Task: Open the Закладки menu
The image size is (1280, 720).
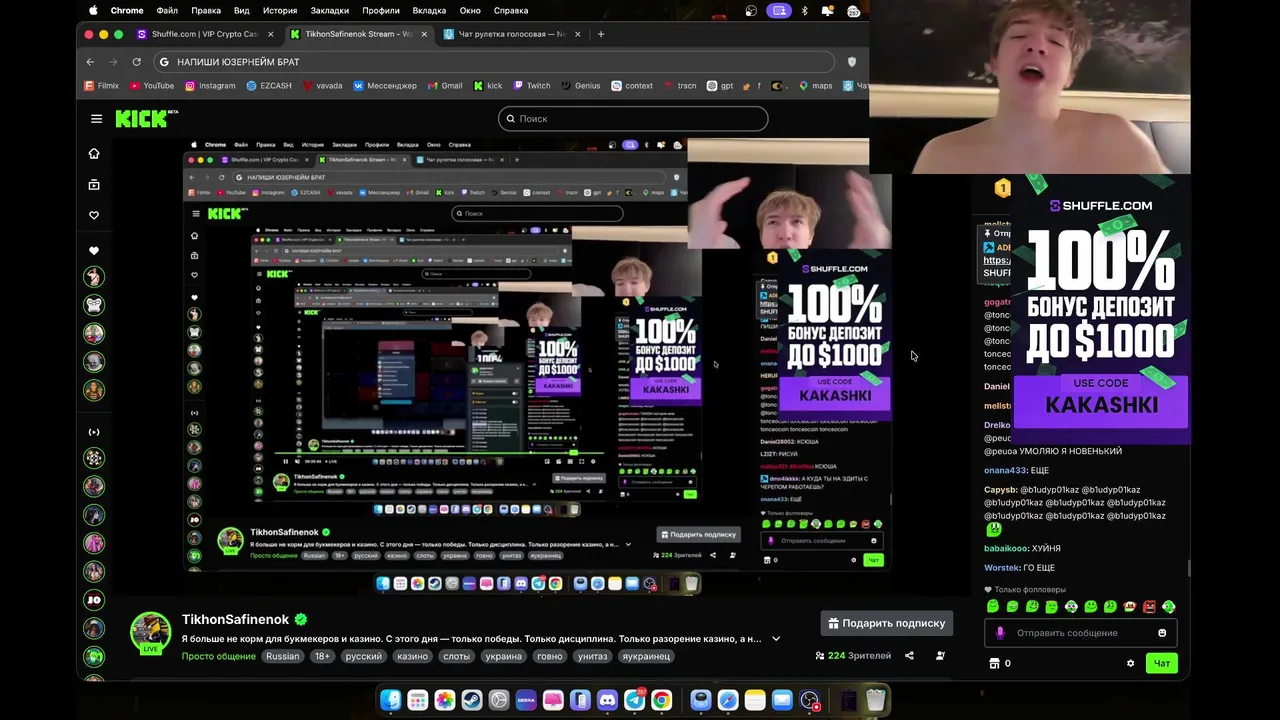Action: [x=330, y=10]
